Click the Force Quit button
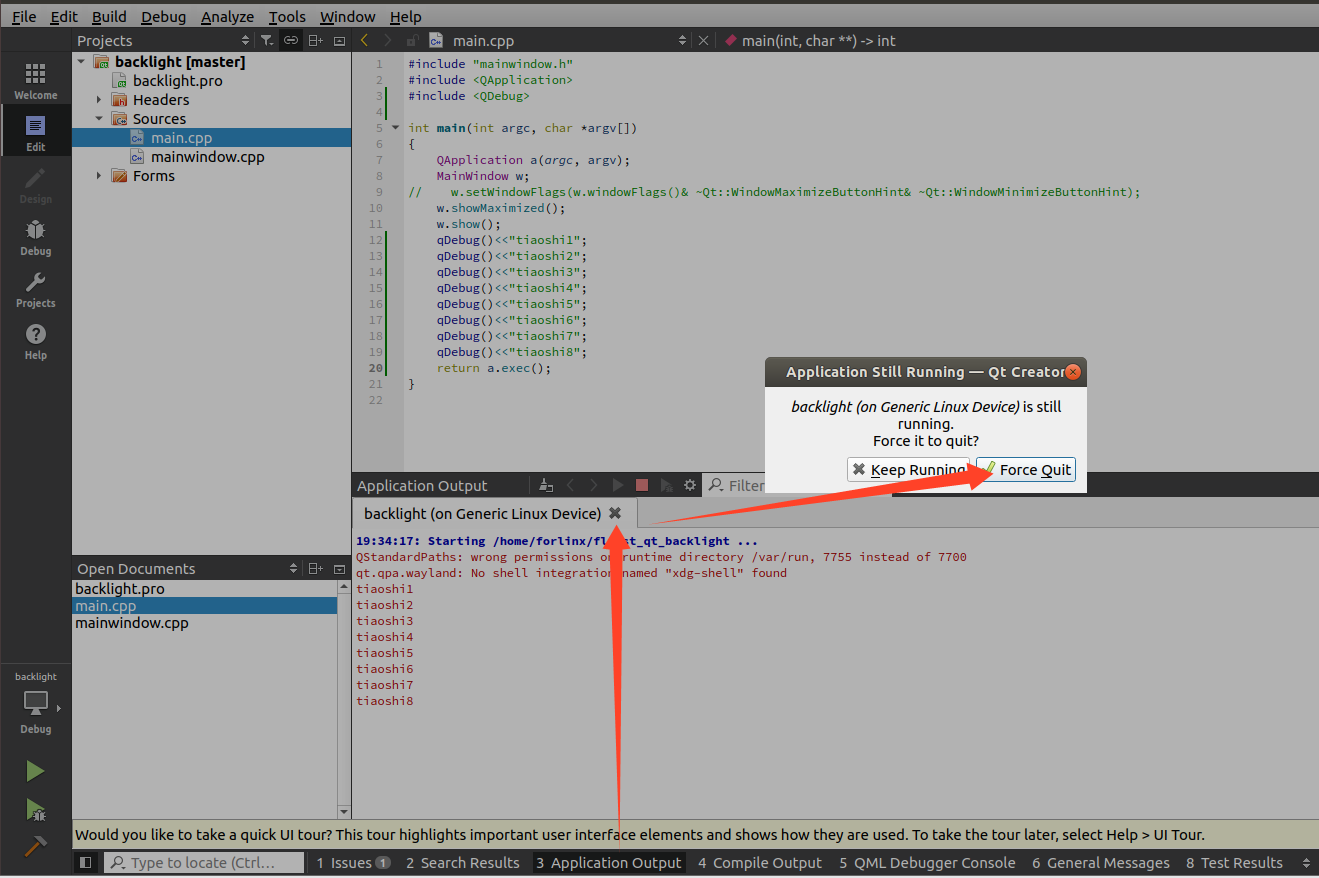 point(1026,470)
